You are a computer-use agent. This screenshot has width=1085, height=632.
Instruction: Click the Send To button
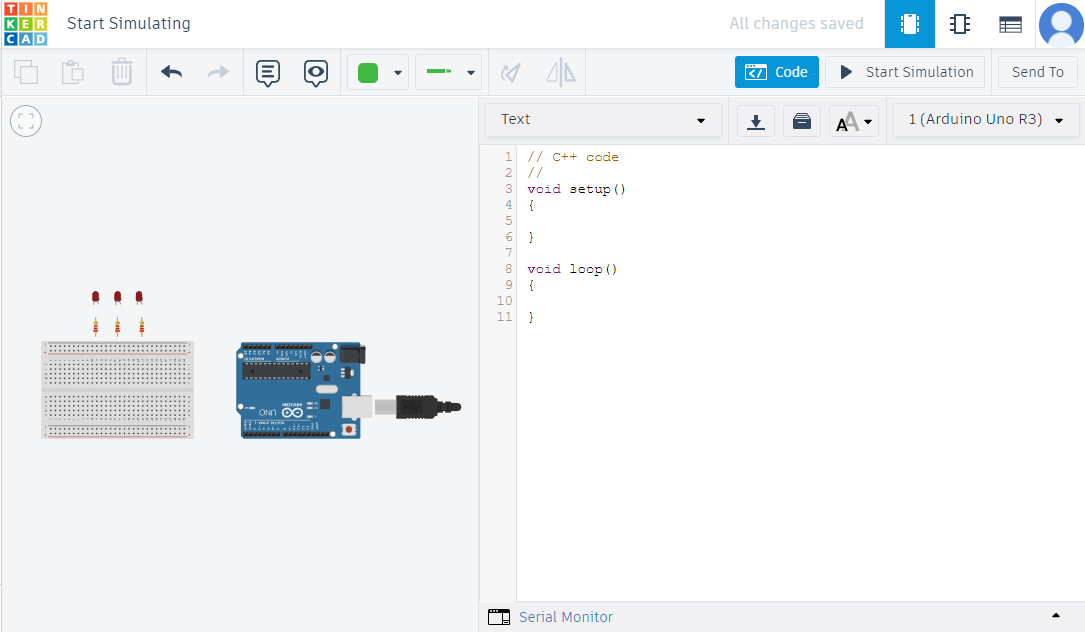pyautogui.click(x=1037, y=71)
